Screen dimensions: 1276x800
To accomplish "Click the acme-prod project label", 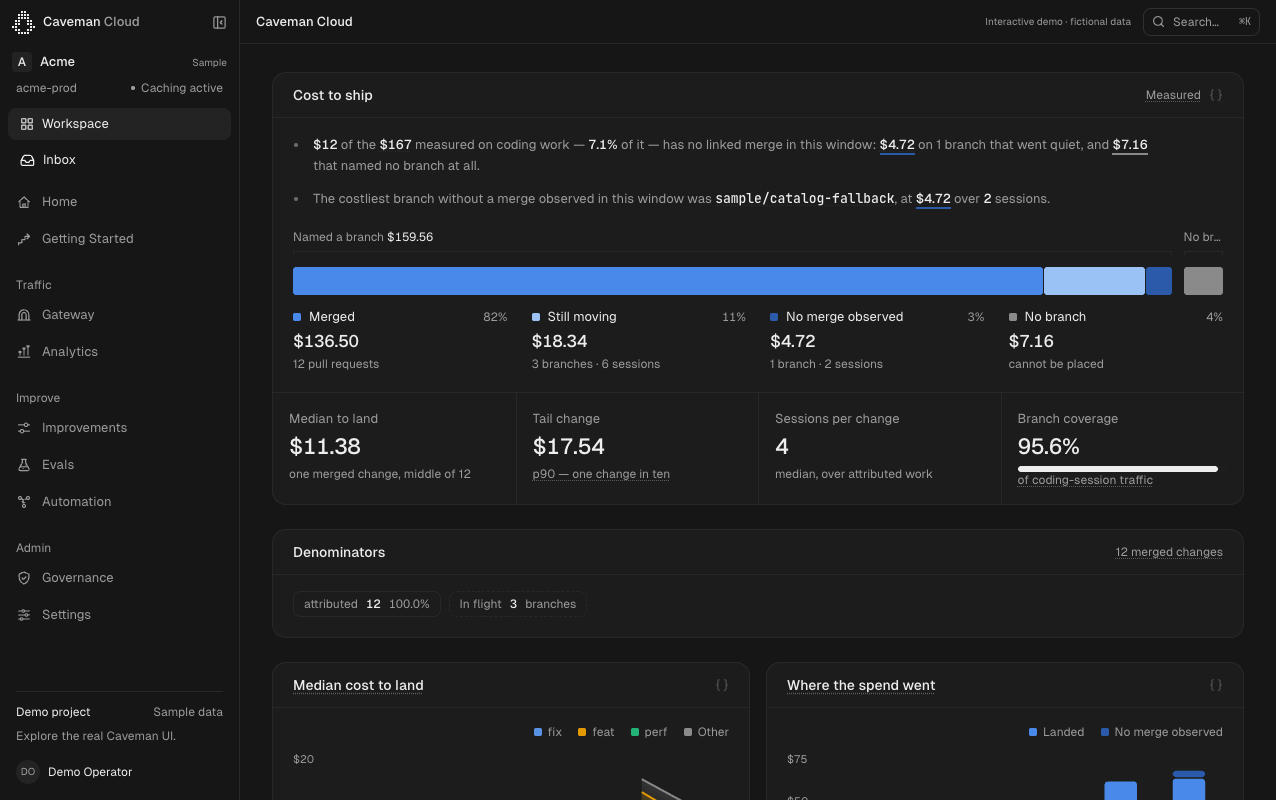I will 46,88.
